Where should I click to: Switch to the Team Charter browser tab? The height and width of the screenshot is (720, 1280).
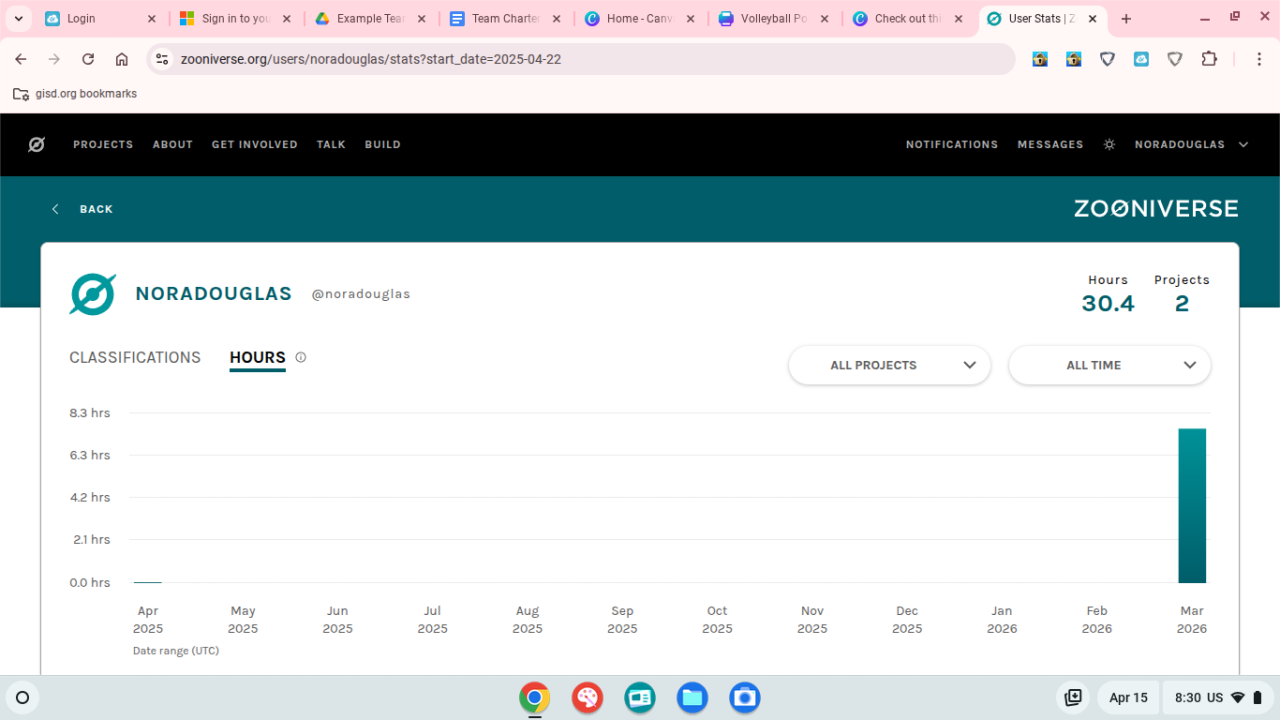[504, 19]
